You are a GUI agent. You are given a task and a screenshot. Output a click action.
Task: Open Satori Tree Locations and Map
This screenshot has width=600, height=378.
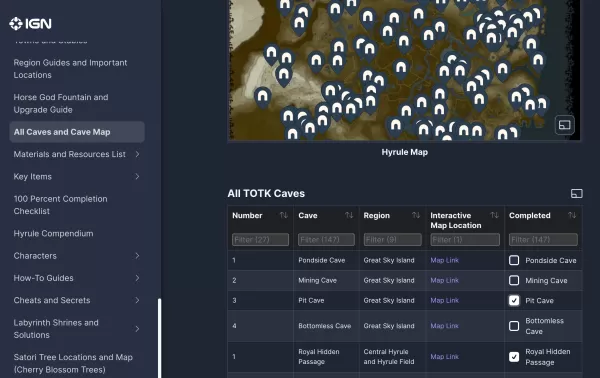click(x=73, y=363)
